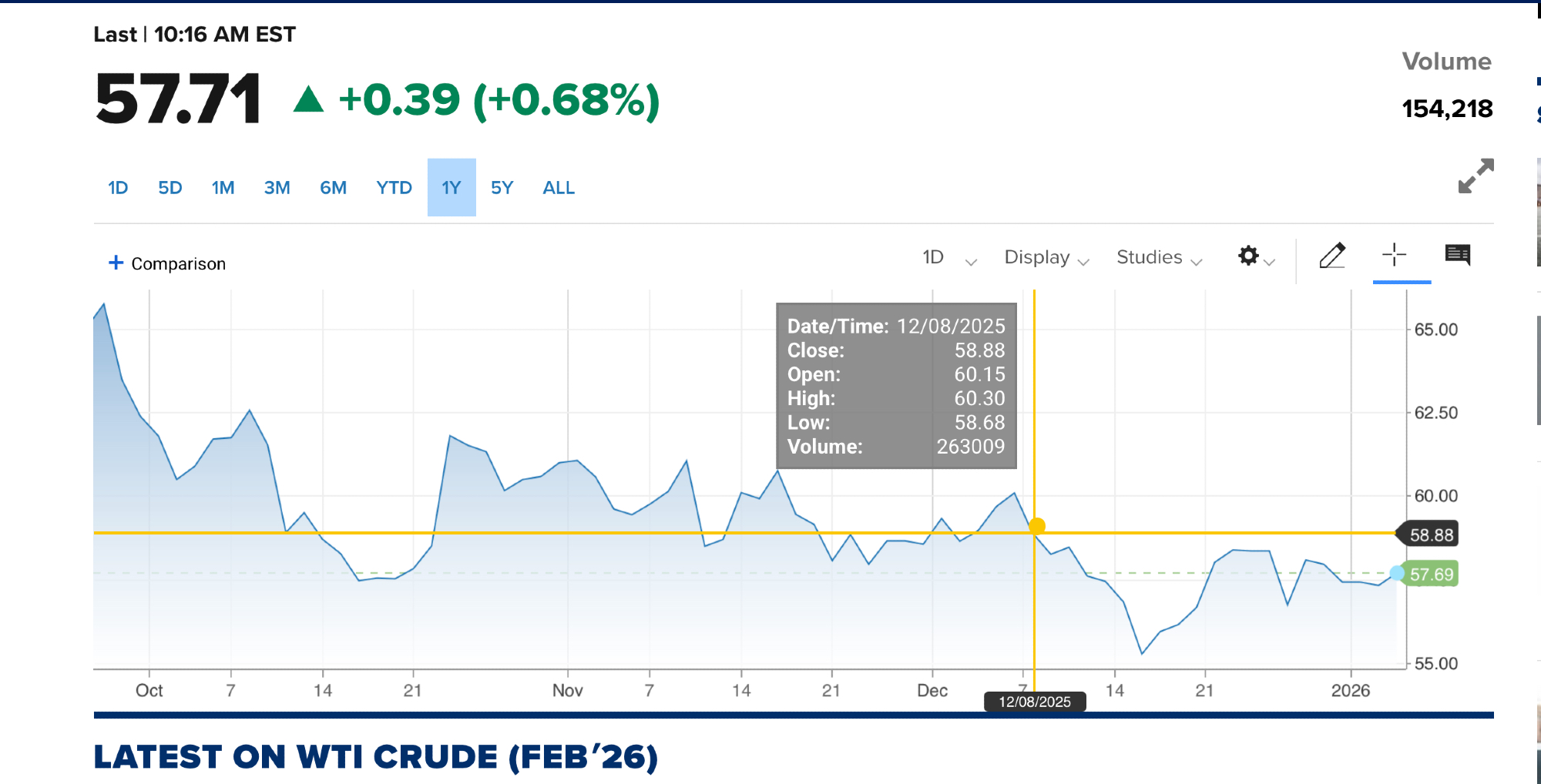The width and height of the screenshot is (1541, 784).
Task: Expand chart to fullscreen view
Action: point(1476,176)
